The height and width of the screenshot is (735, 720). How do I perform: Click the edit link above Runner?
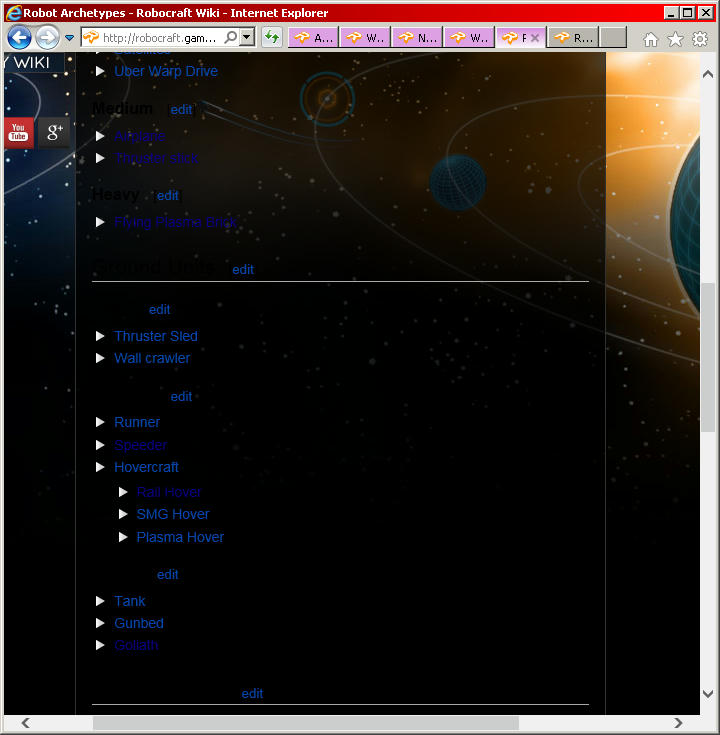click(x=181, y=397)
